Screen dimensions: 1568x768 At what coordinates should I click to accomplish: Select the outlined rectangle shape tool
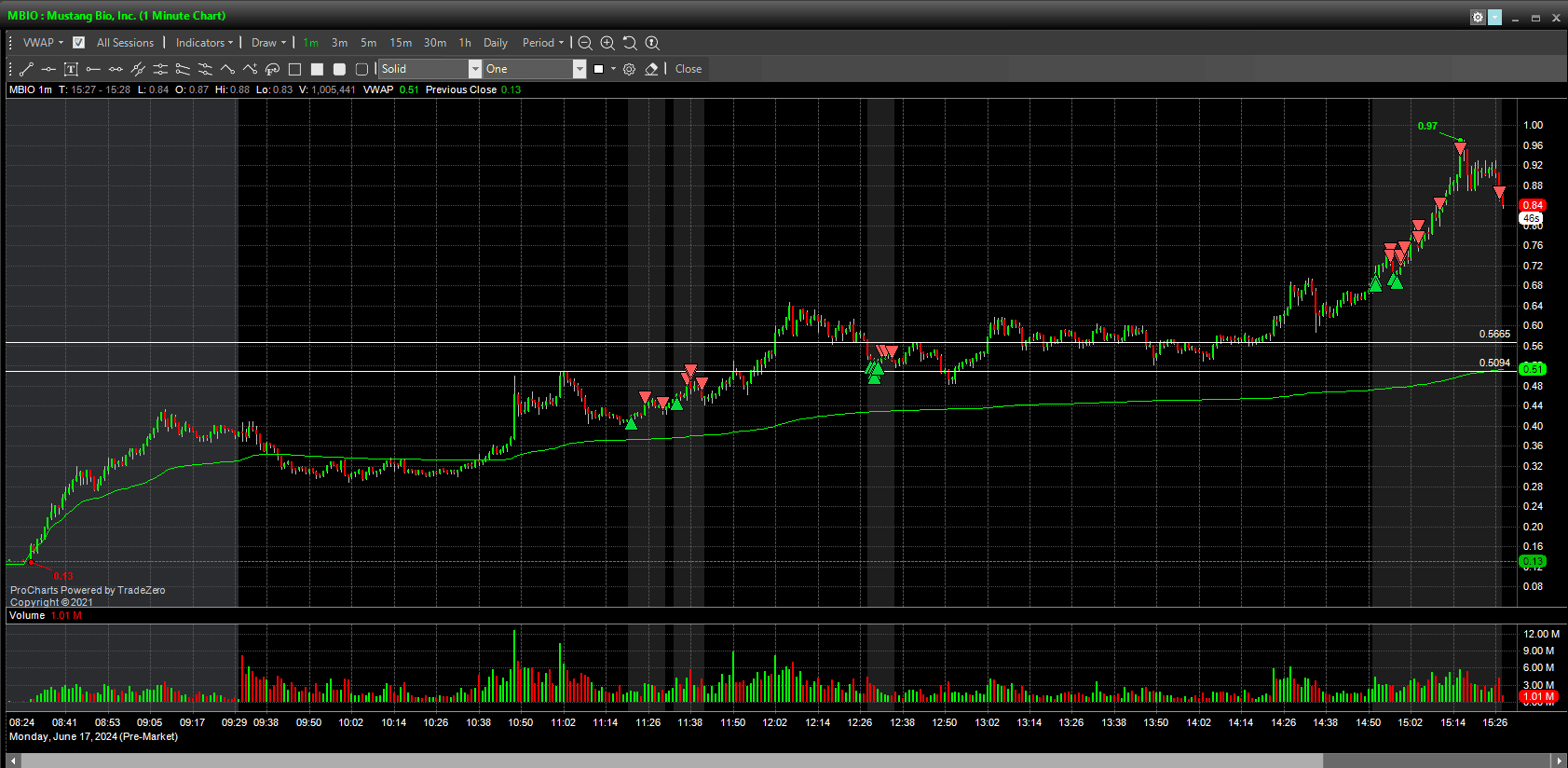294,69
